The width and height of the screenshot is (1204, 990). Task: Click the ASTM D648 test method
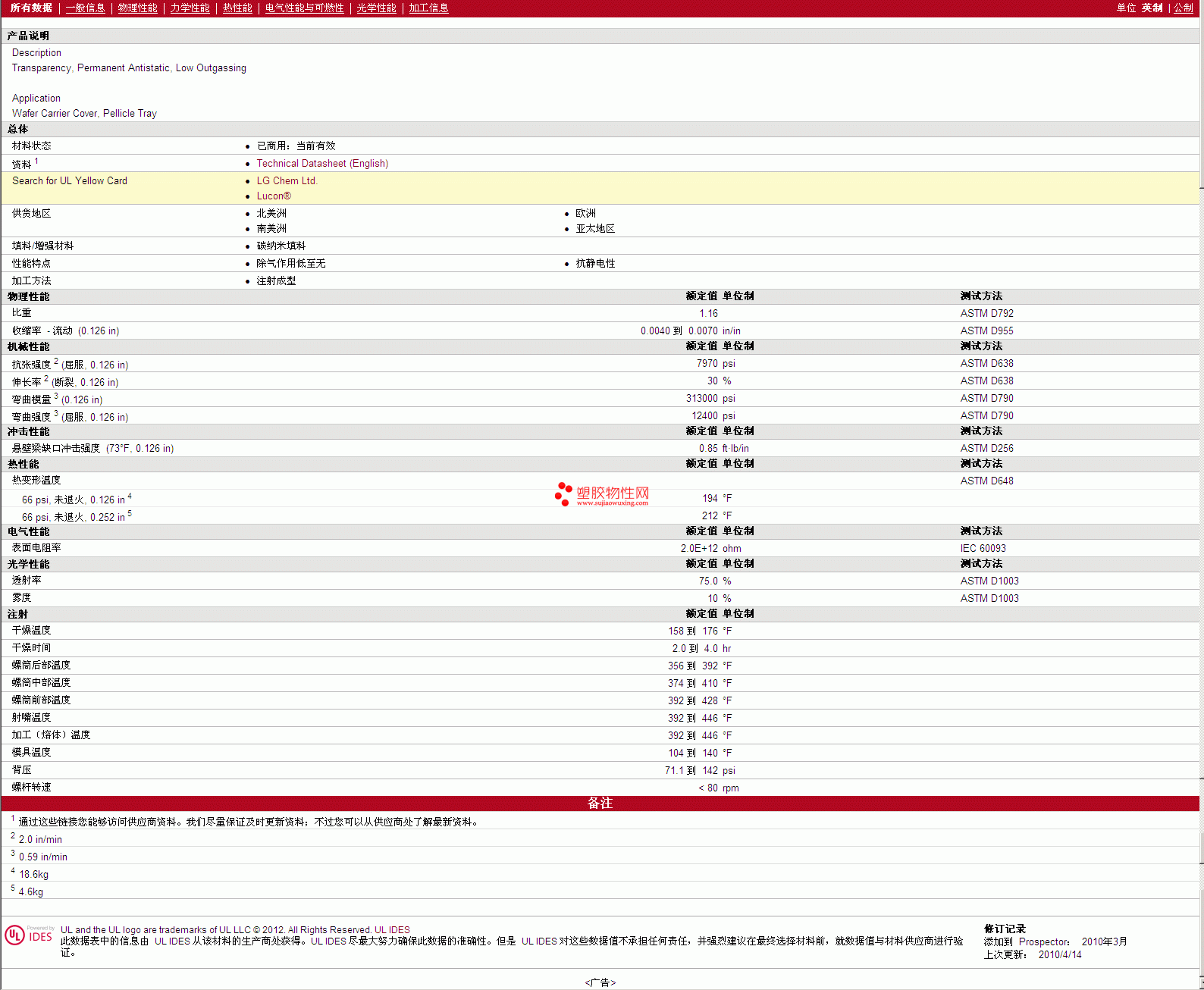(986, 481)
